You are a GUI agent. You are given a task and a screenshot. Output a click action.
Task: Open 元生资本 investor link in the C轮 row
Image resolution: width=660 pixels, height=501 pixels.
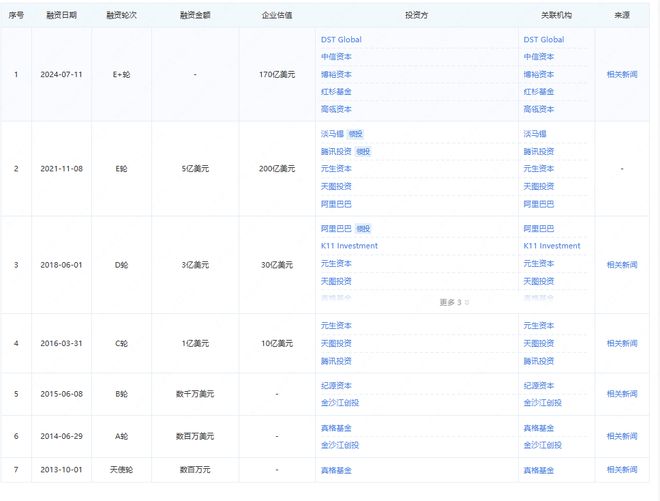[336, 325]
